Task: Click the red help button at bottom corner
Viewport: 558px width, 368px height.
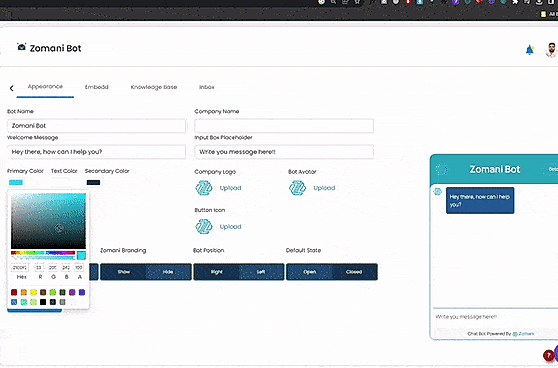Action: [x=548, y=355]
